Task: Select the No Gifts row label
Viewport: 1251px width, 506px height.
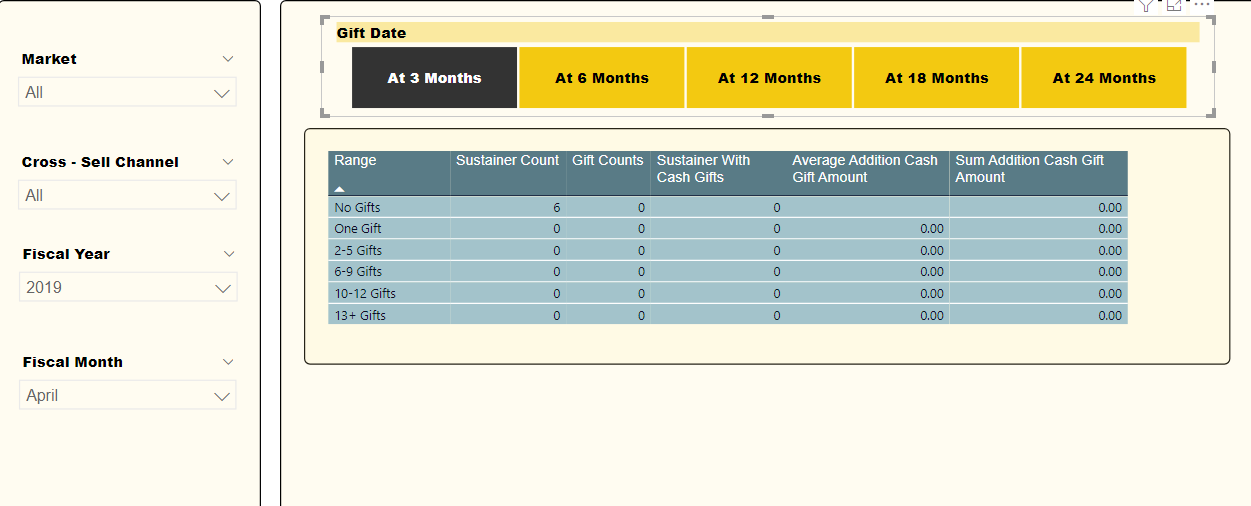Action: (357, 208)
